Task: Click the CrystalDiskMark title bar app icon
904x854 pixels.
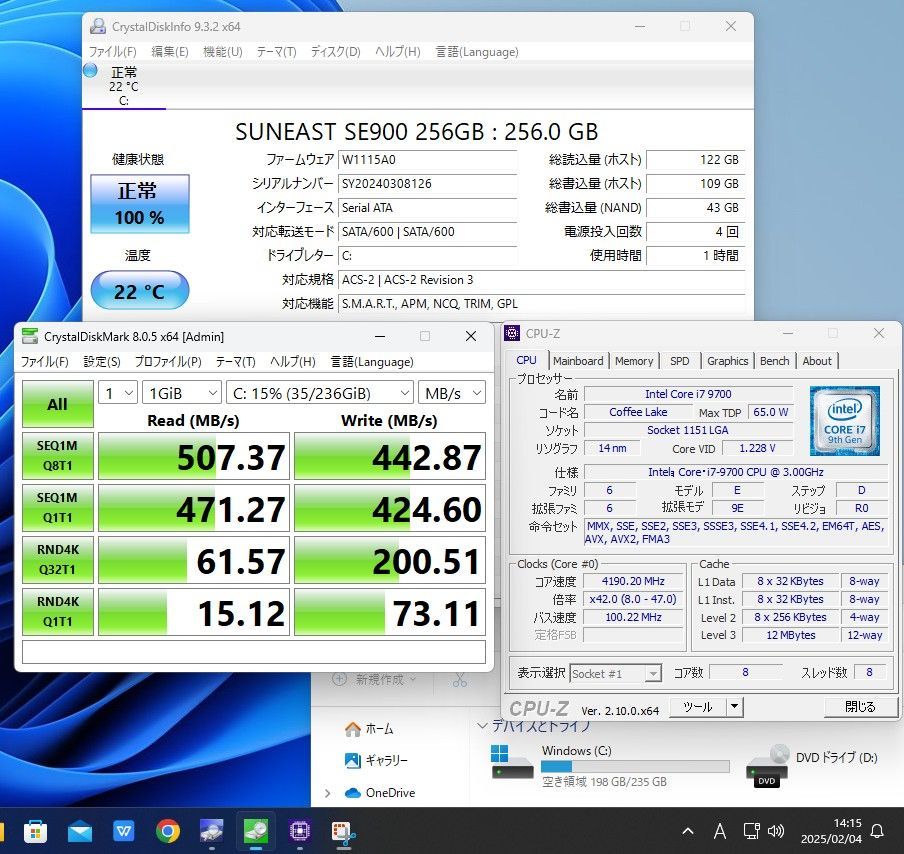Action: pos(30,336)
